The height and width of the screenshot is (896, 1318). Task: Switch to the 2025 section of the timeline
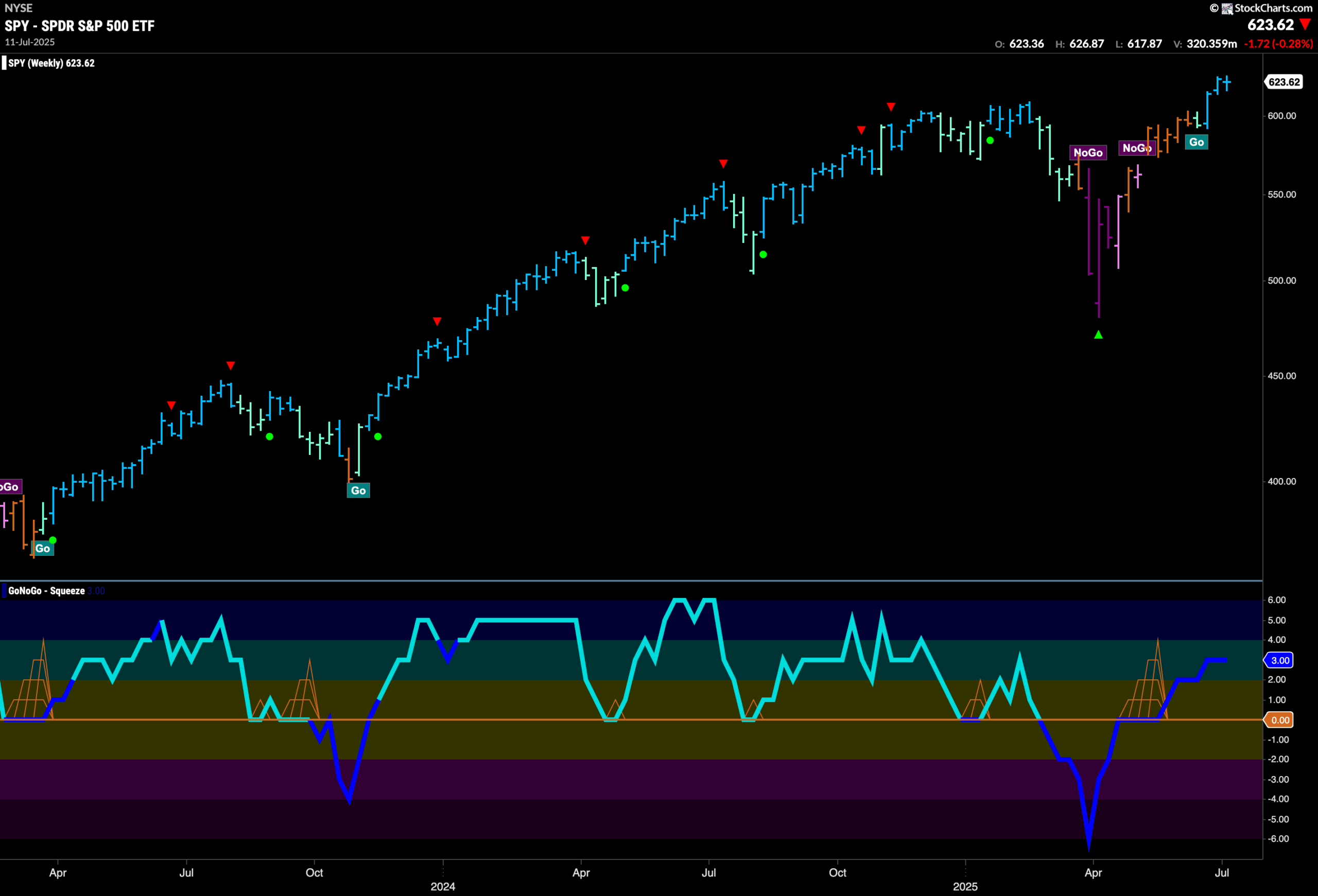point(966,886)
